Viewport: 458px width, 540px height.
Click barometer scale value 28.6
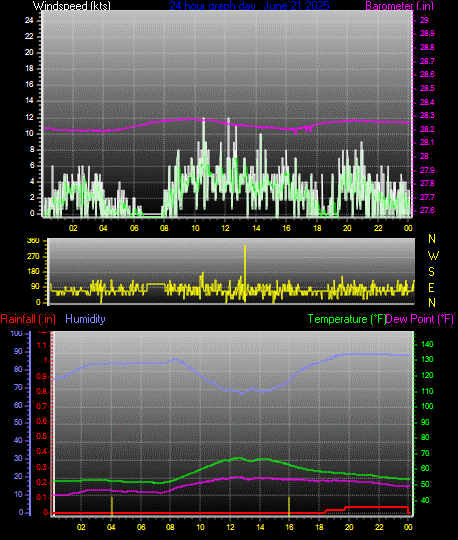pyautogui.click(x=427, y=74)
